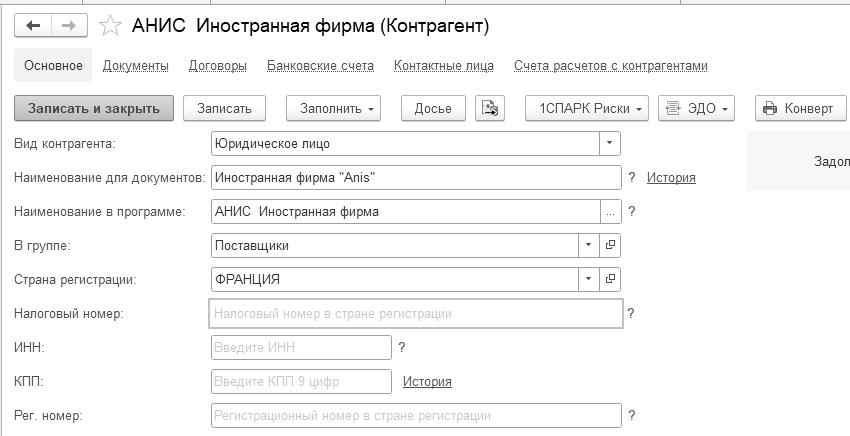Click the back navigation arrow
850x436 pixels.
(x=33, y=25)
